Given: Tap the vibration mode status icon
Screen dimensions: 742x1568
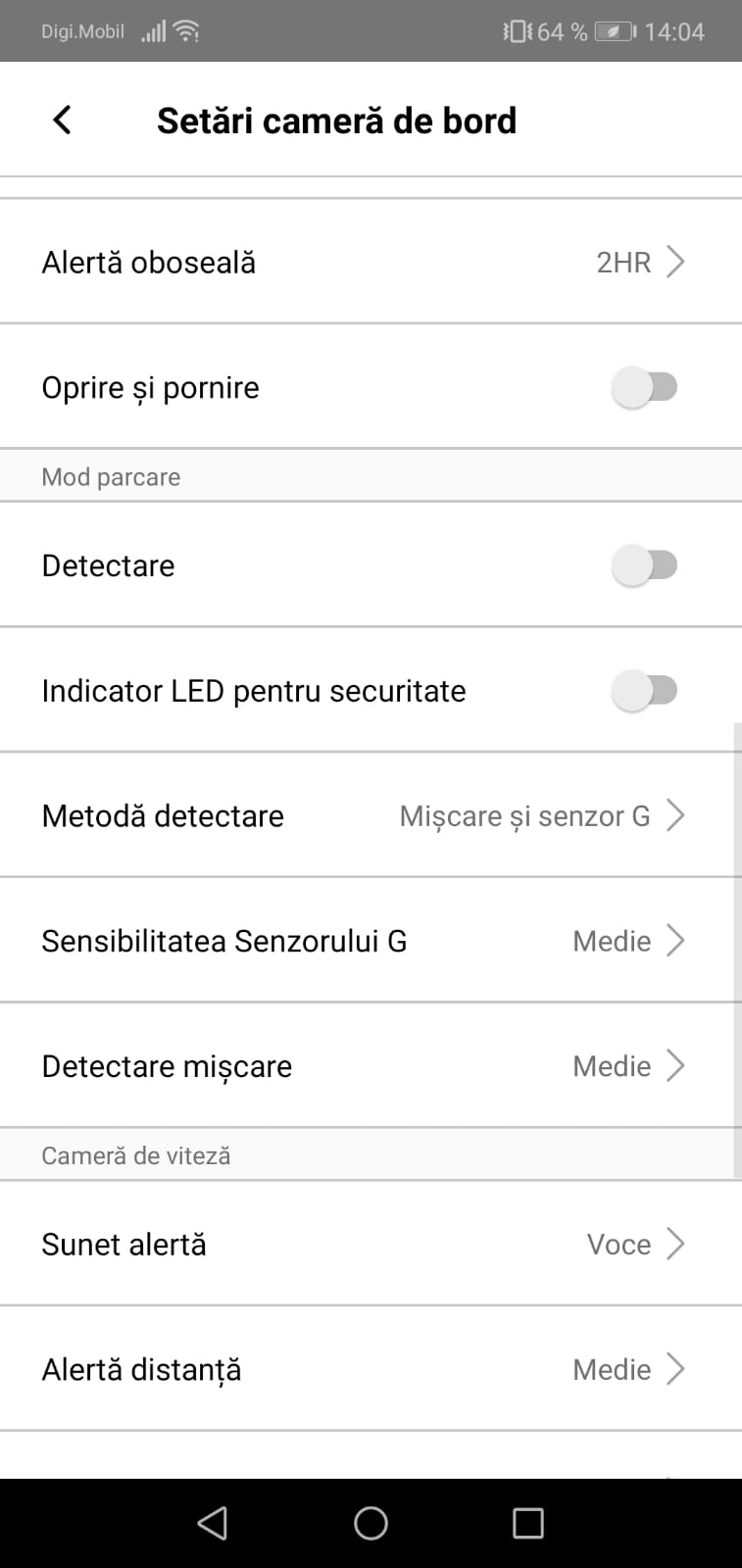Looking at the screenshot, I should [517, 32].
